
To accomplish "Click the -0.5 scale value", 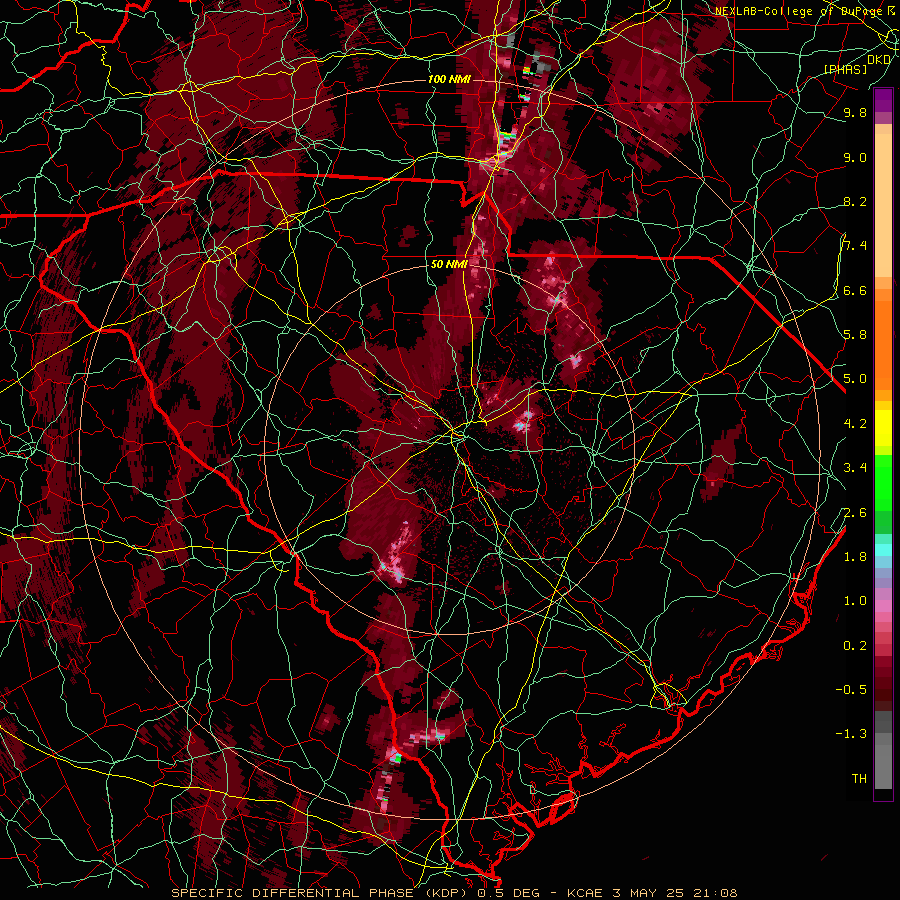I will (x=851, y=689).
